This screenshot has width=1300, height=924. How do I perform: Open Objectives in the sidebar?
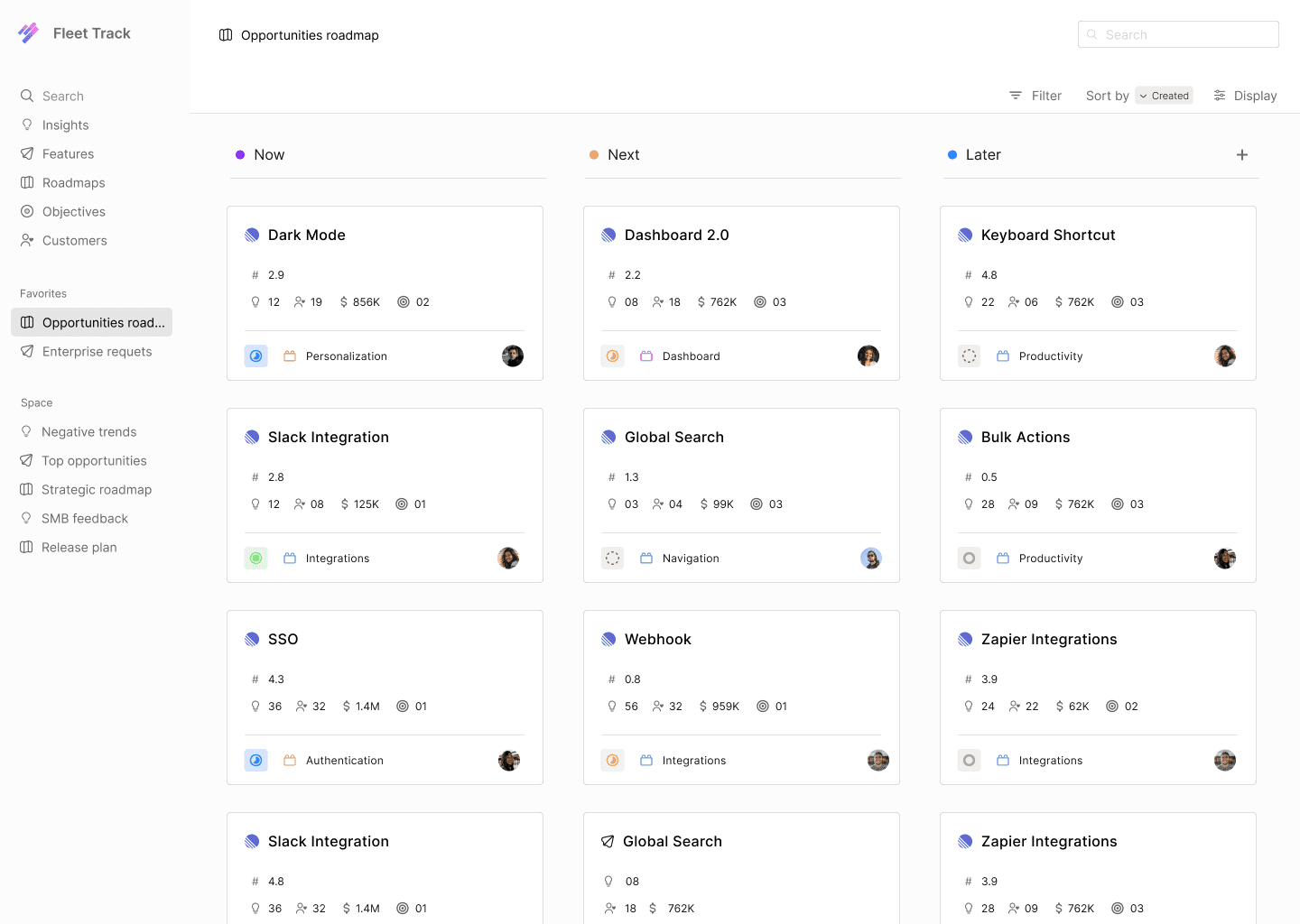pos(63,211)
